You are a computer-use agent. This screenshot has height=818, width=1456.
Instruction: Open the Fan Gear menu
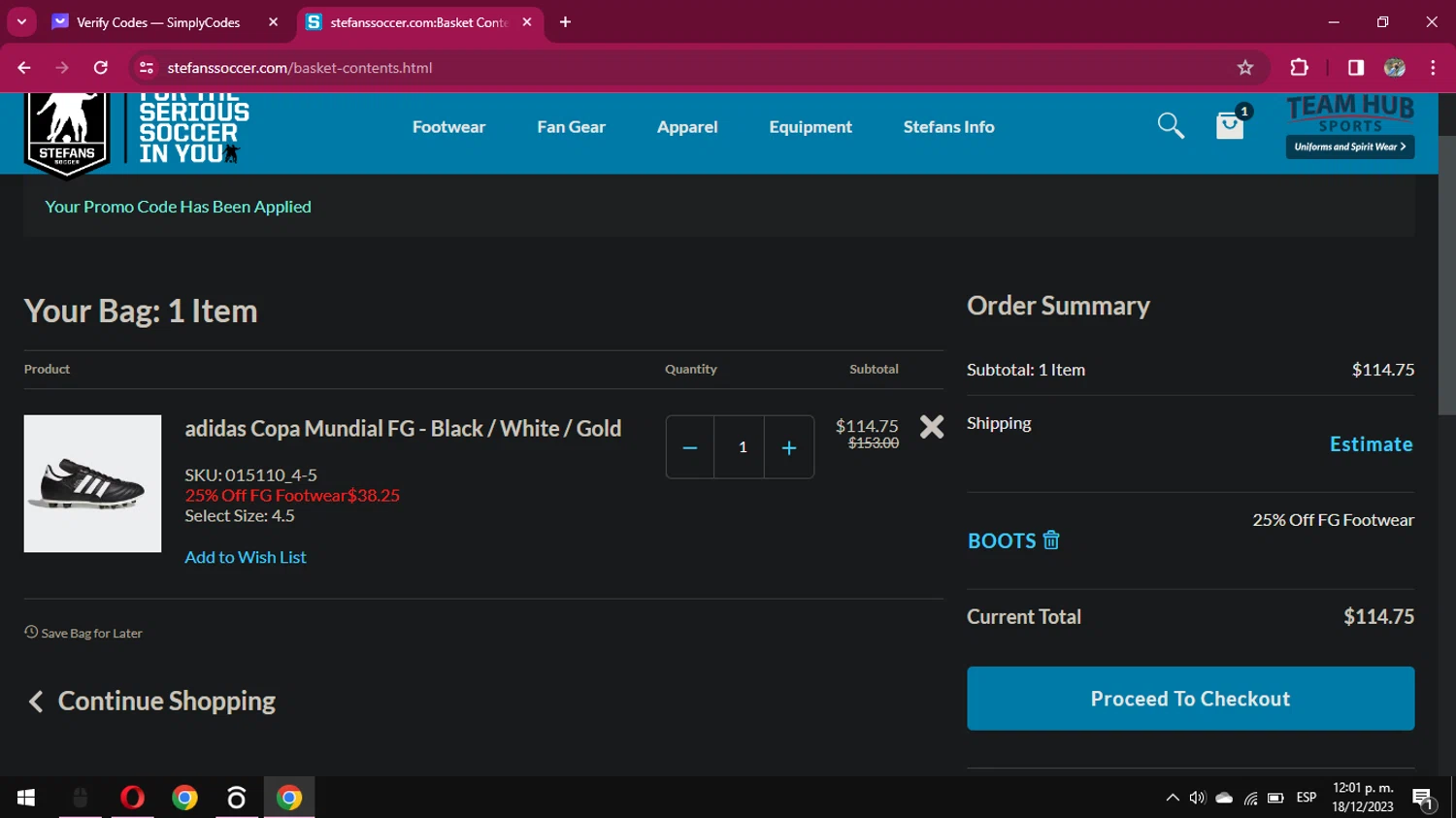click(x=571, y=127)
